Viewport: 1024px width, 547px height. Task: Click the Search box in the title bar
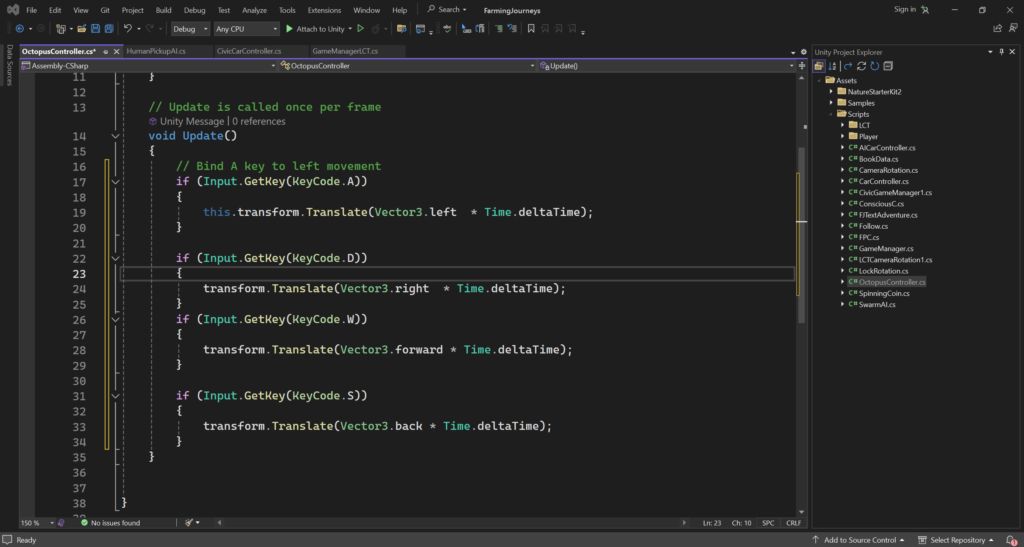click(447, 10)
